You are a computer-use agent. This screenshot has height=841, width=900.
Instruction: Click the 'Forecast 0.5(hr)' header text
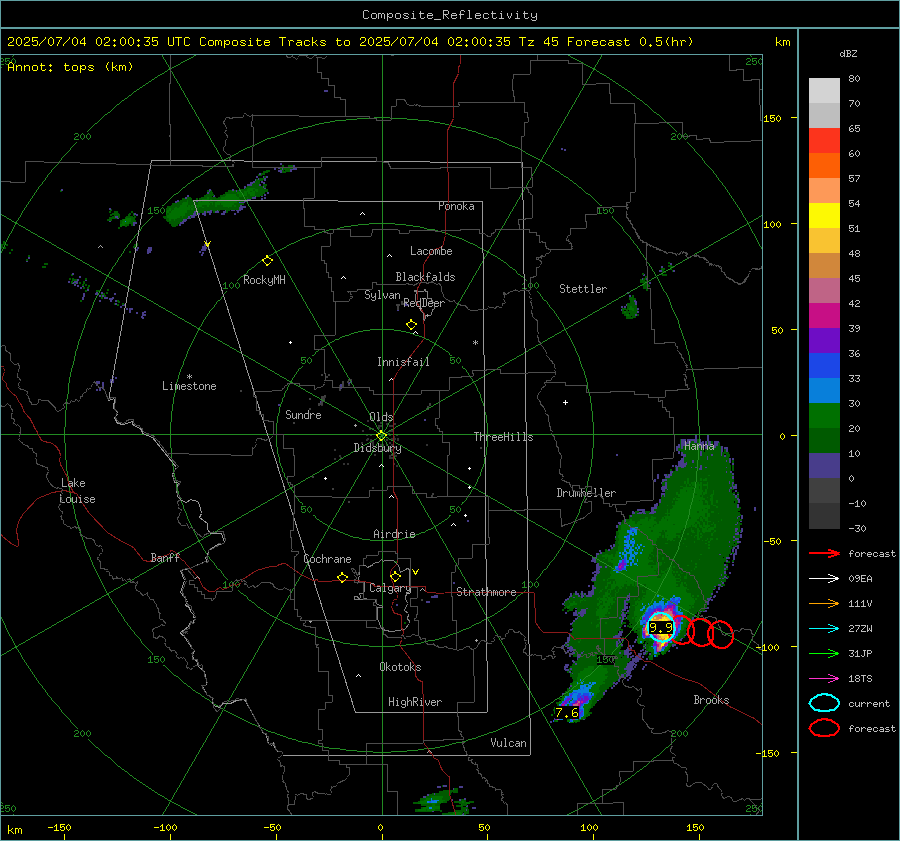click(x=630, y=42)
